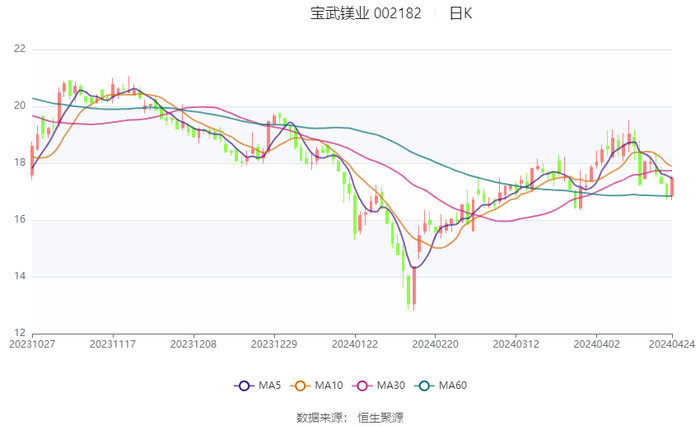Viewport: 700px width, 426px height.
Task: Select the 20231229 date marker
Action: pyautogui.click(x=273, y=342)
